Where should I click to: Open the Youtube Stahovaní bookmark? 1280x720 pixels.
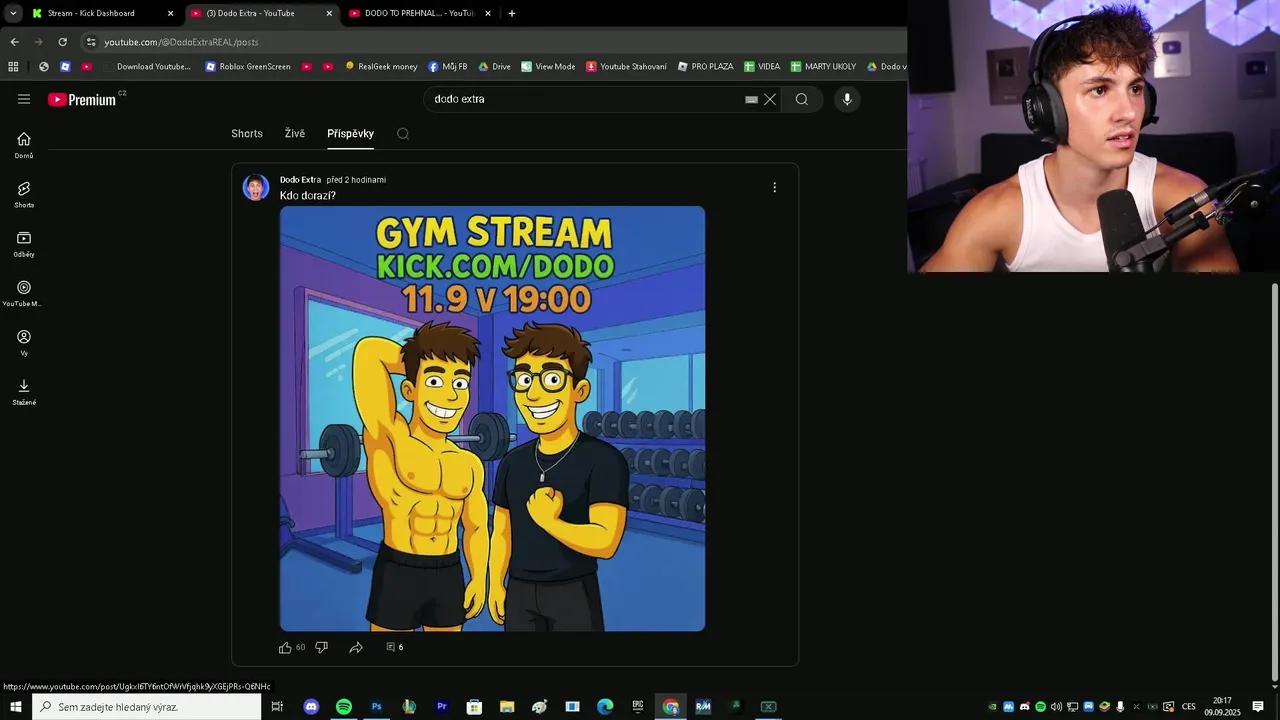[x=626, y=67]
